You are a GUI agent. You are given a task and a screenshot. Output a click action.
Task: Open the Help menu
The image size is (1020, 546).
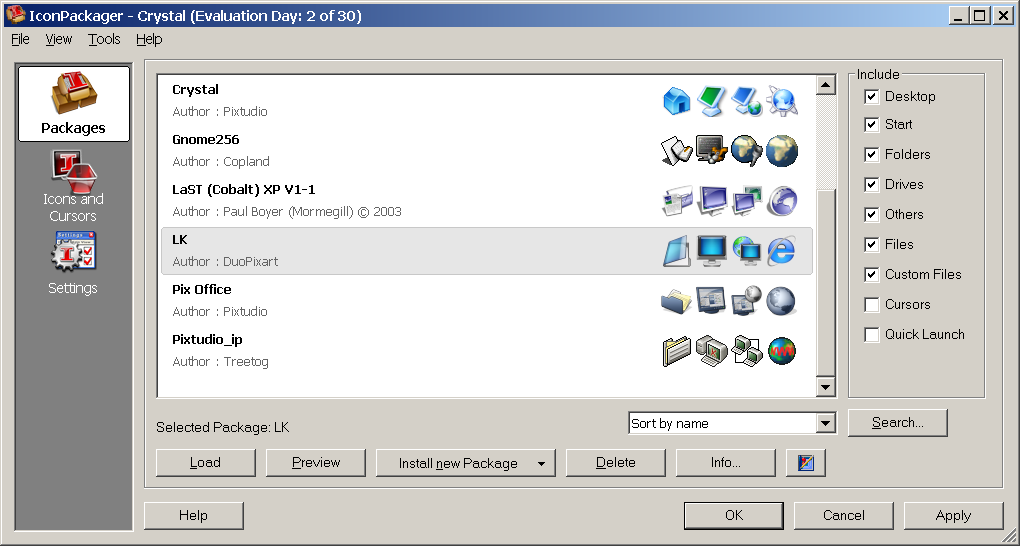(x=149, y=39)
